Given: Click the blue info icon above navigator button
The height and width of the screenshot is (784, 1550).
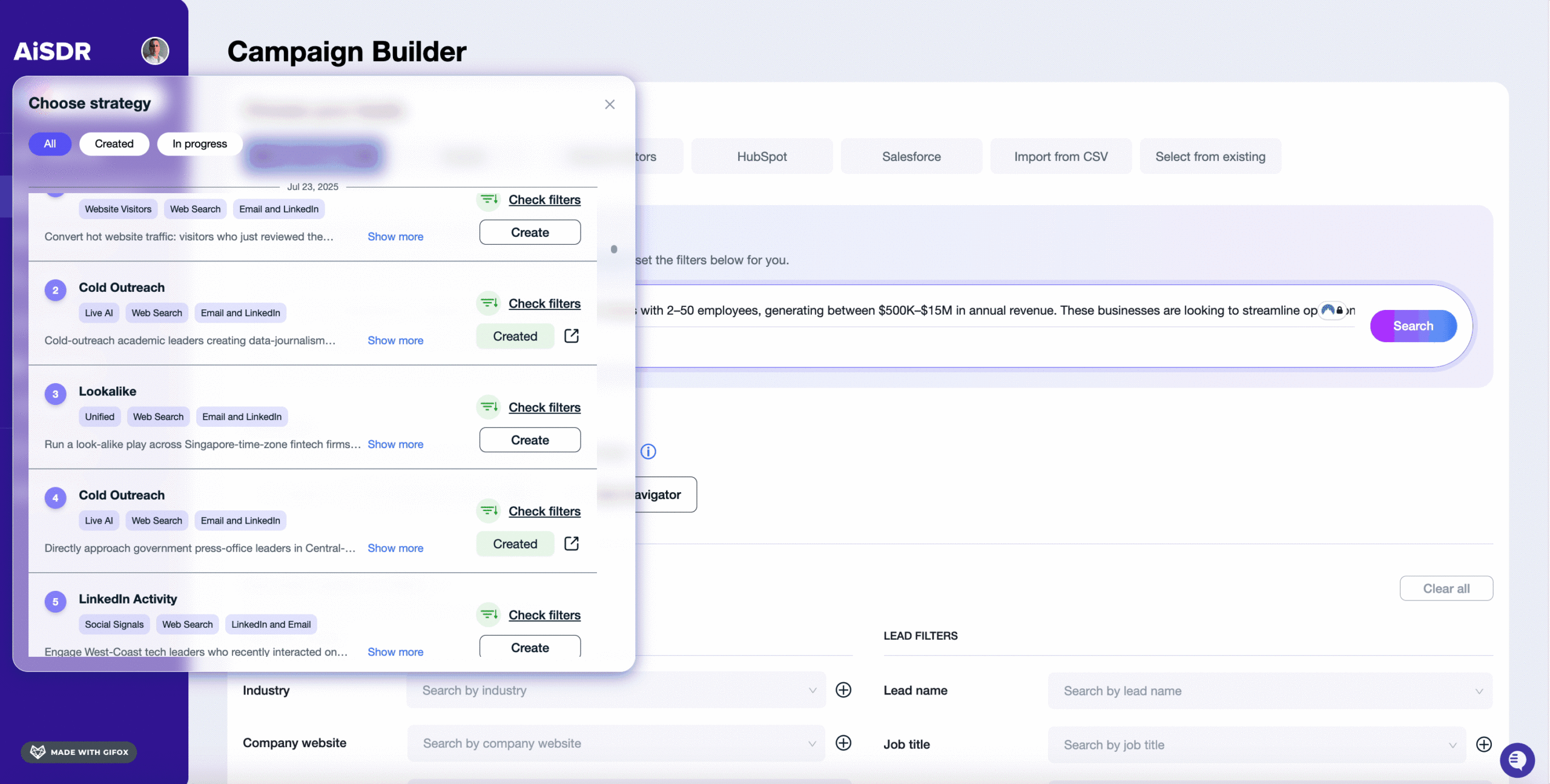Looking at the screenshot, I should (x=648, y=452).
